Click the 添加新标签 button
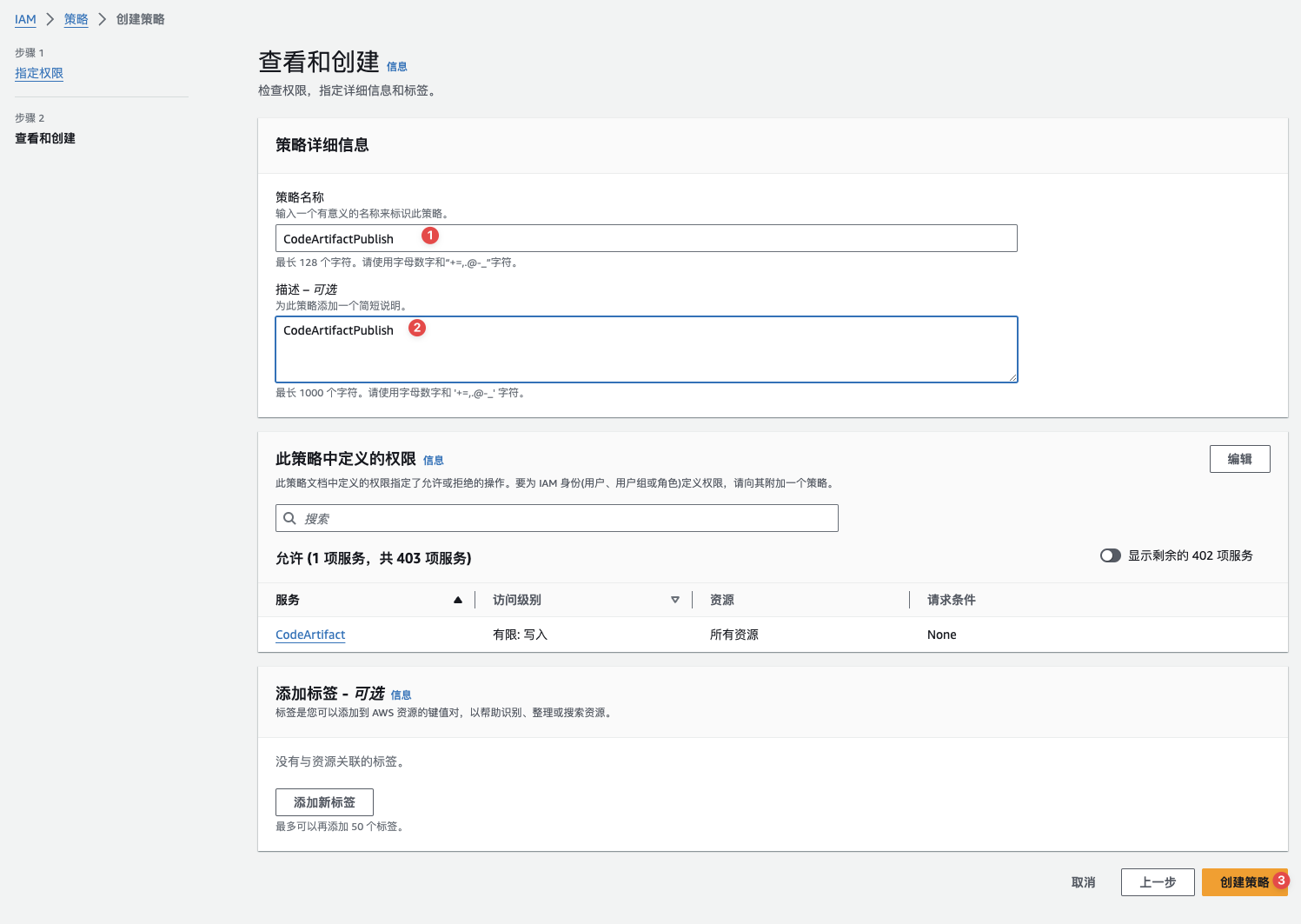The height and width of the screenshot is (924, 1301). pos(324,802)
